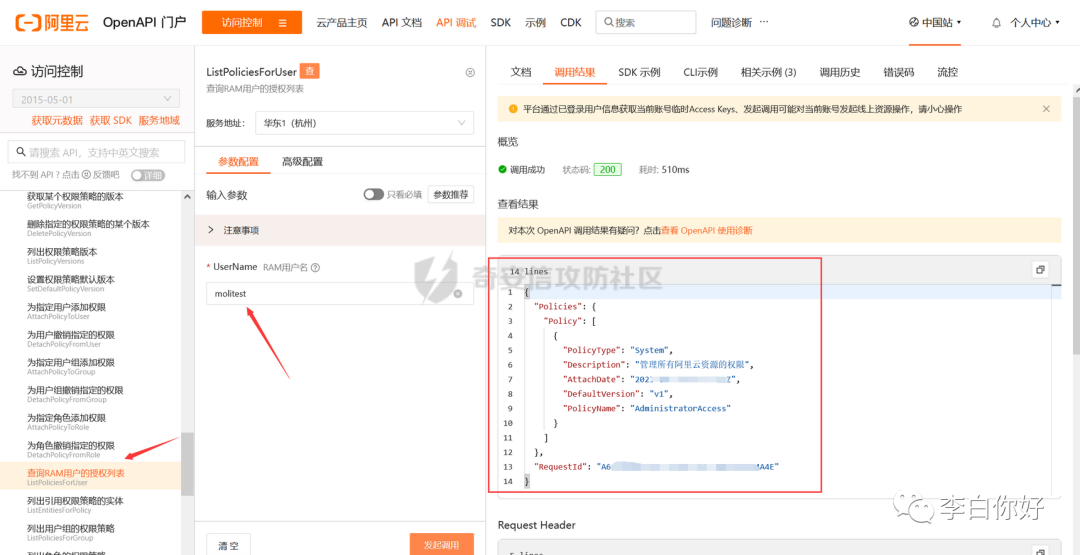The height and width of the screenshot is (555, 1080).
Task: Open the CLI示例 tab
Action: click(x=700, y=72)
